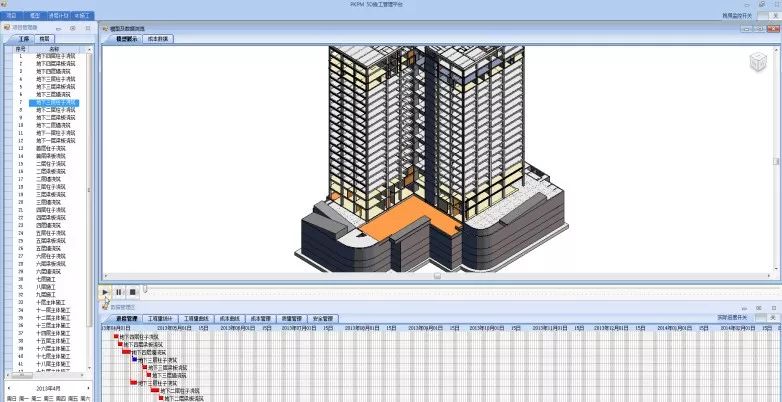Click the red Gantt bar for 地下二层柱子浇筑
Screen dimensions: 782x402
(x=155, y=390)
